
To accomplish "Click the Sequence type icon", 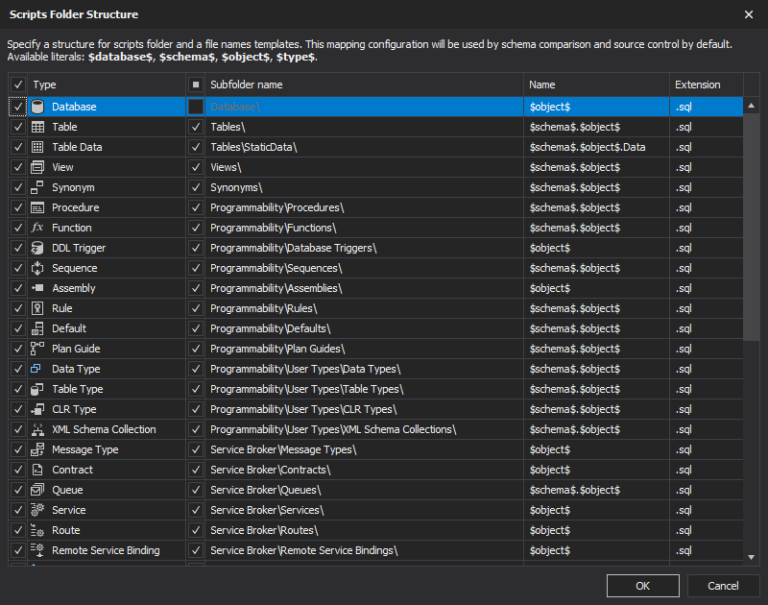I will pyautogui.click(x=38, y=268).
